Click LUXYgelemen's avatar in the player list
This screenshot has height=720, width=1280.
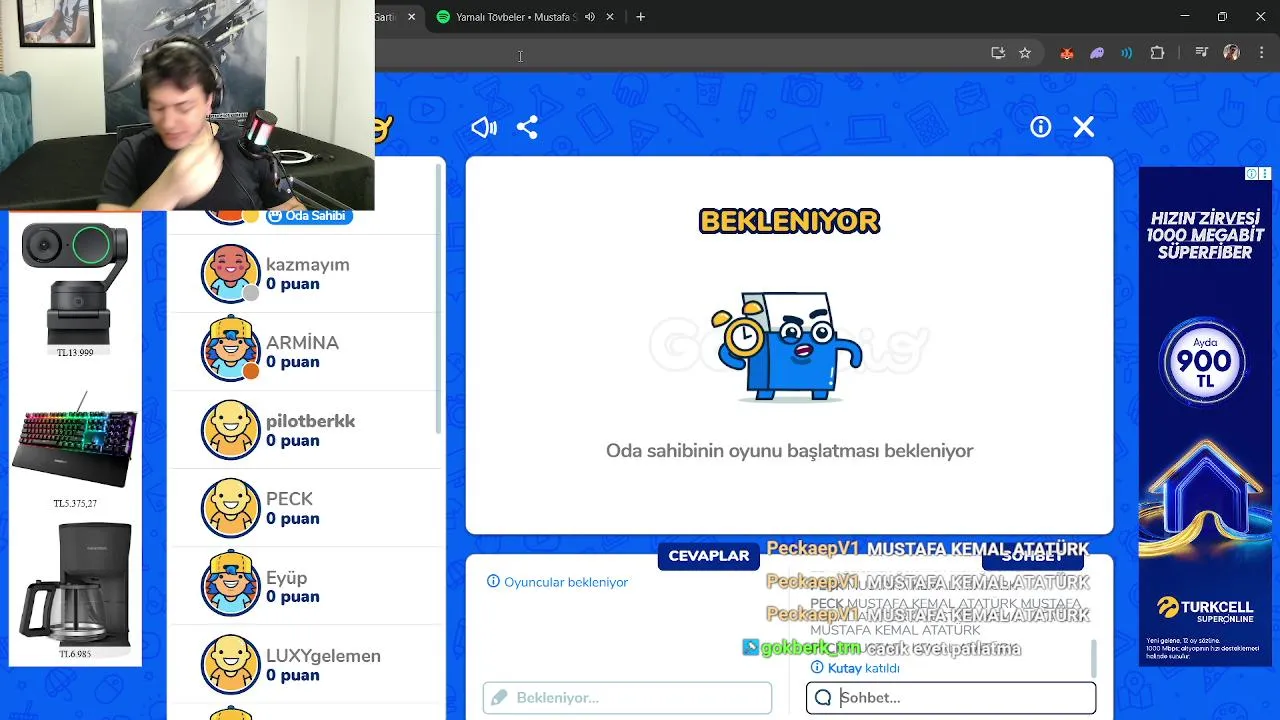(230, 664)
